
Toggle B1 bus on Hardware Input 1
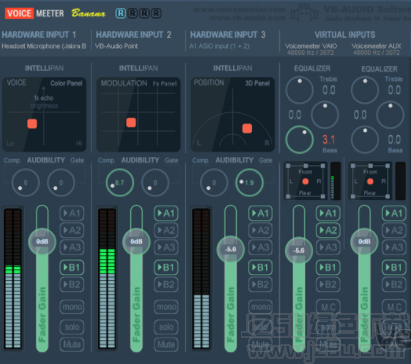[72, 267]
